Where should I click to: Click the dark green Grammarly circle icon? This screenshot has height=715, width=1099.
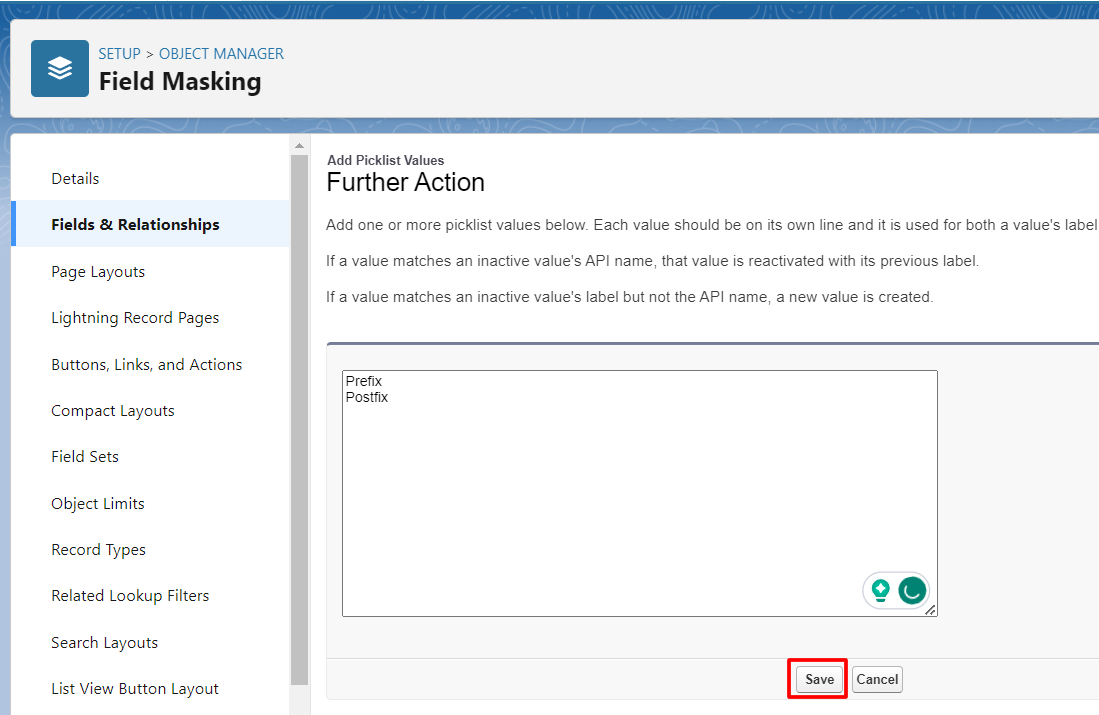tap(911, 591)
